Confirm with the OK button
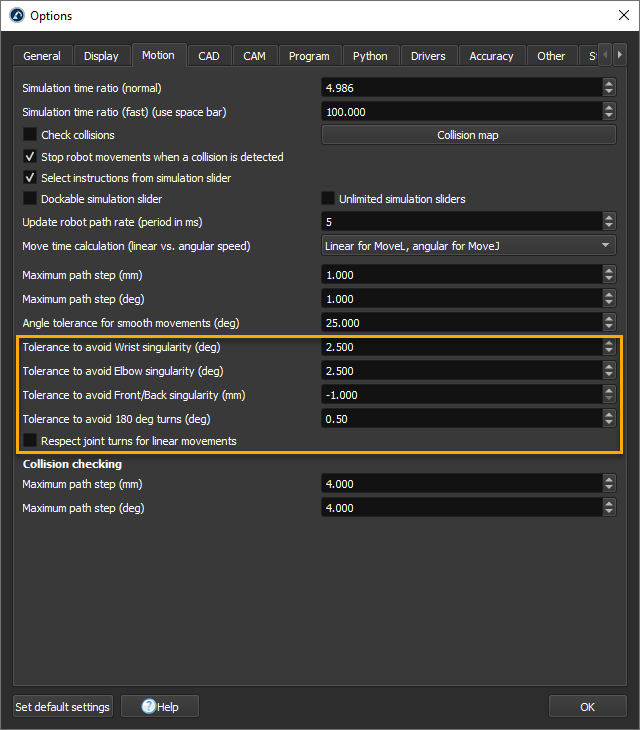This screenshot has height=730, width=640. click(587, 707)
